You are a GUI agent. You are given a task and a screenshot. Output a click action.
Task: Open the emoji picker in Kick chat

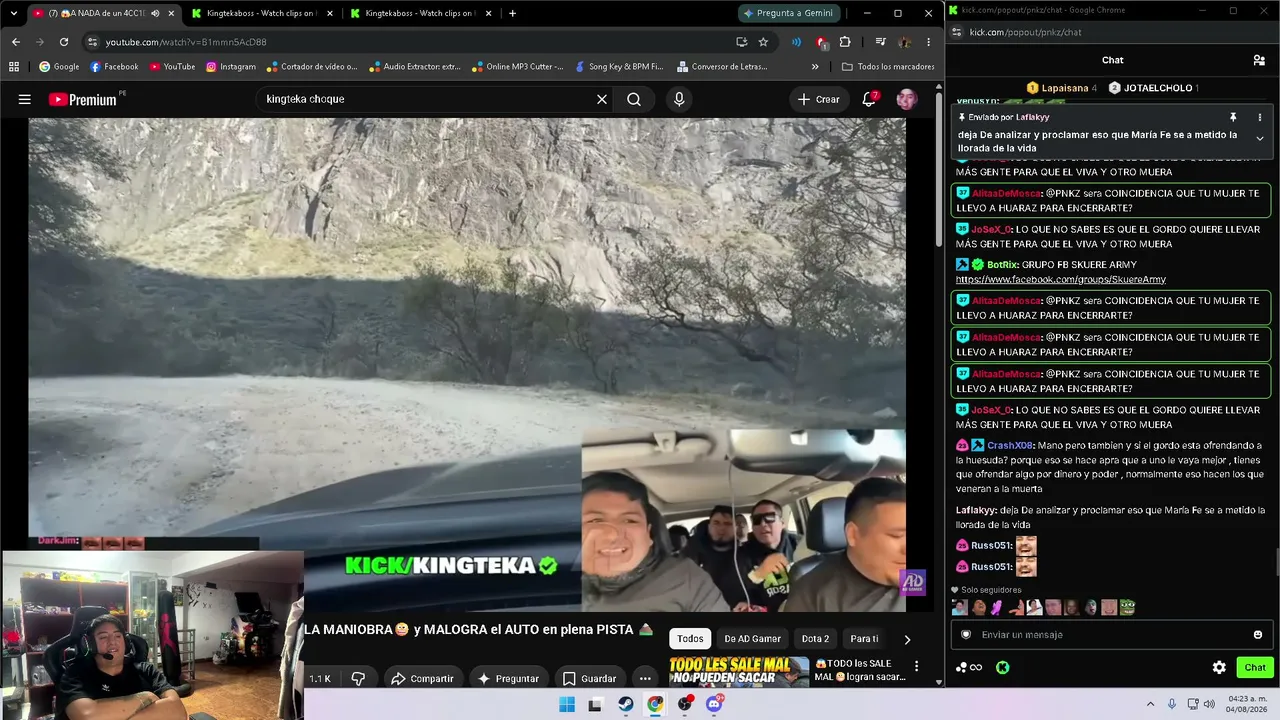1258,635
